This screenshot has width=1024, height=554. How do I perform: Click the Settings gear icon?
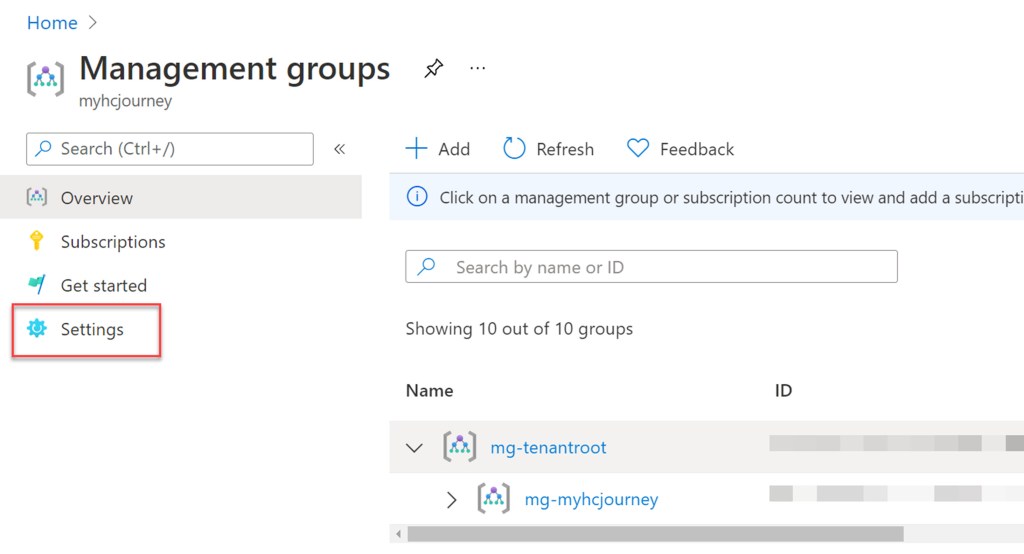(37, 329)
